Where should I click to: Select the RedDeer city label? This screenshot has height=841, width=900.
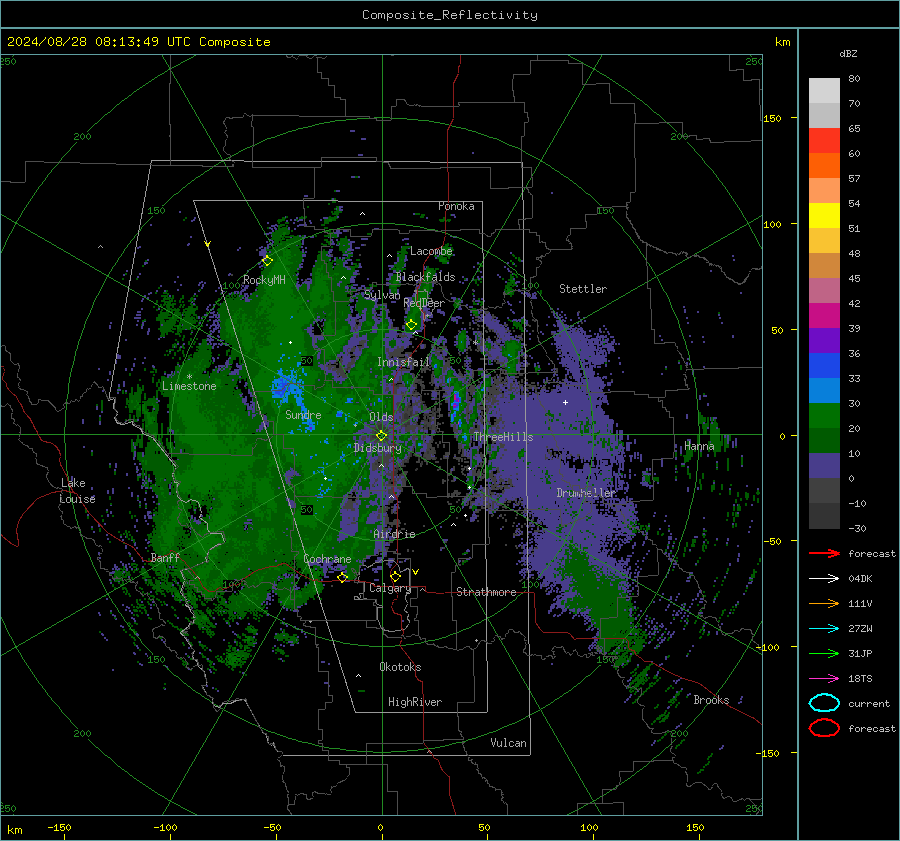click(424, 303)
